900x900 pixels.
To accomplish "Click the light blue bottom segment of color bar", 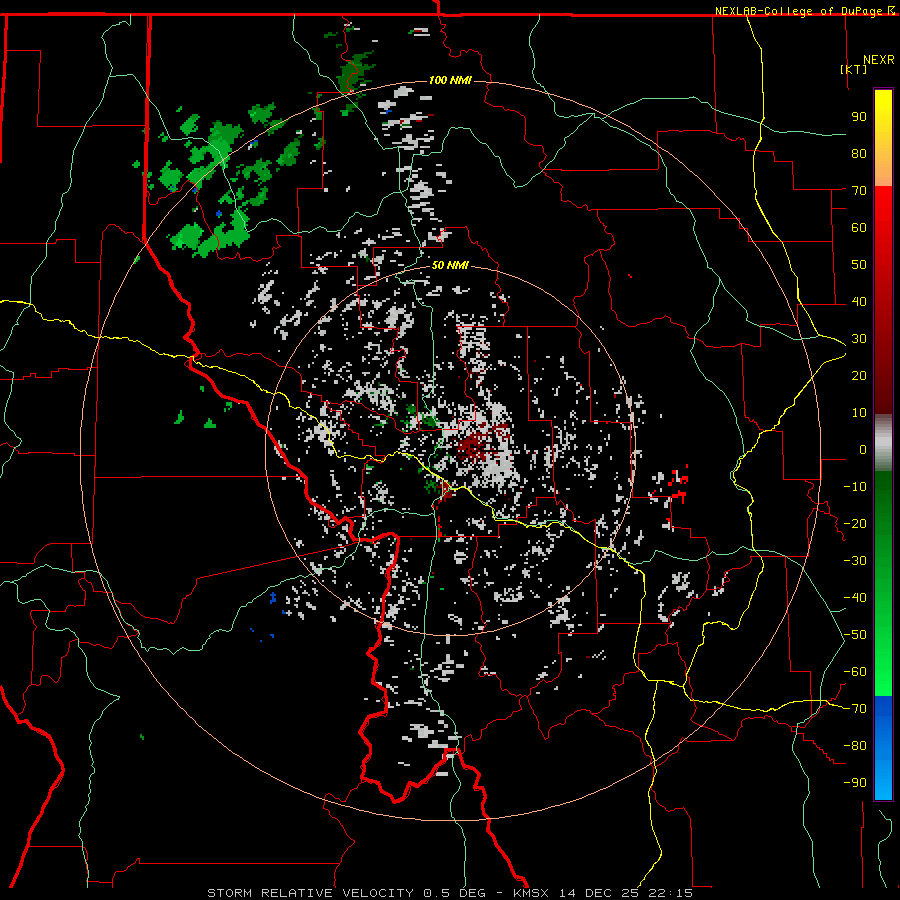I will coord(883,775).
